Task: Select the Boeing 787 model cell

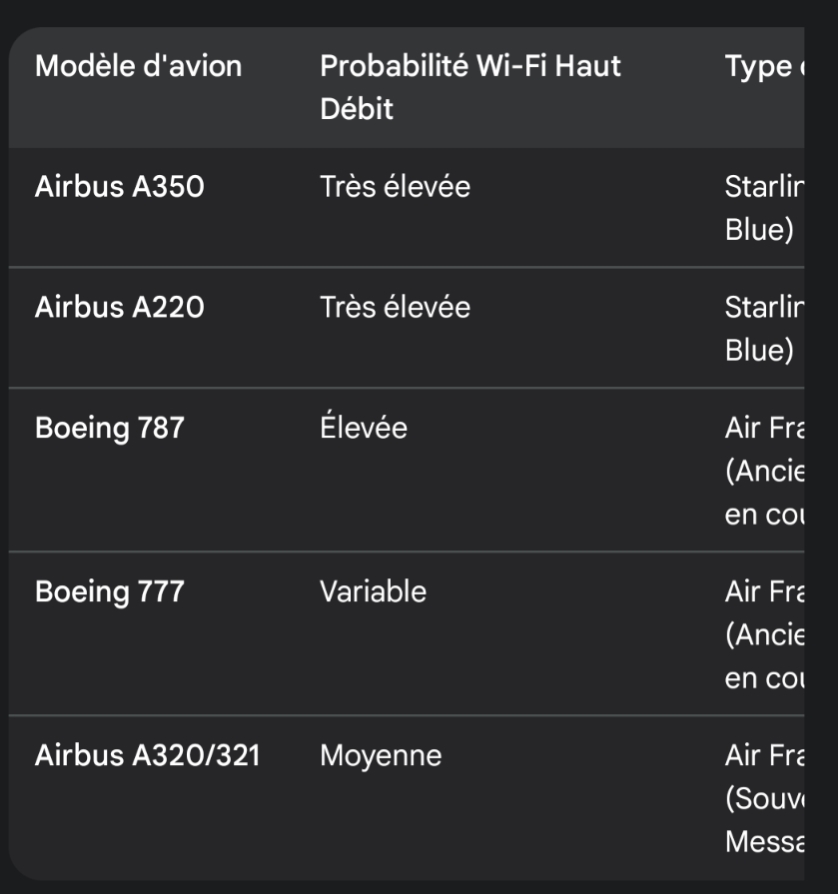Action: (x=110, y=428)
